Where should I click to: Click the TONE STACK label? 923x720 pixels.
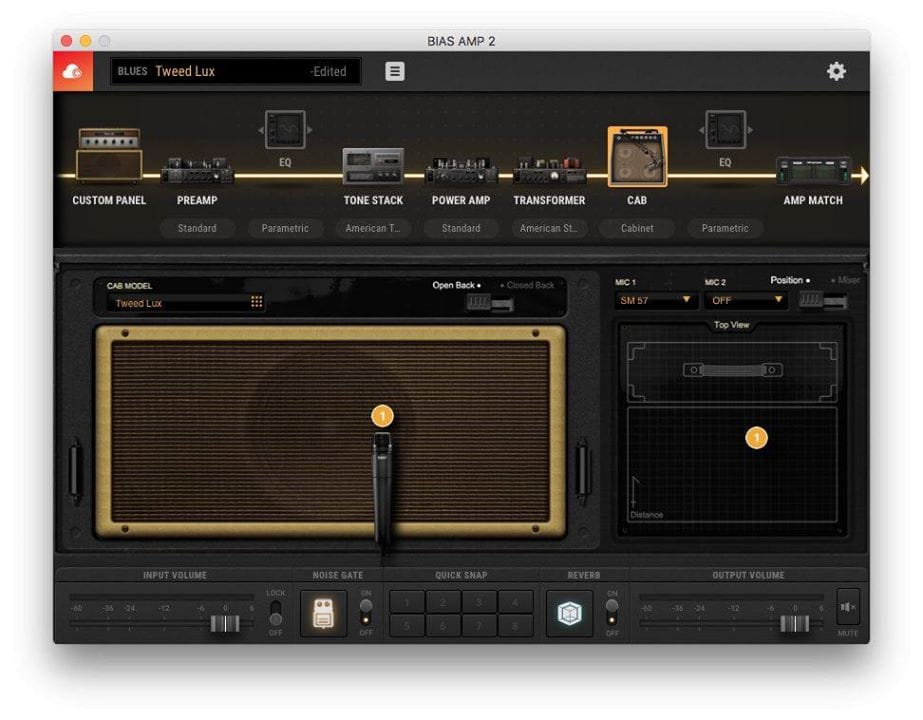(373, 201)
